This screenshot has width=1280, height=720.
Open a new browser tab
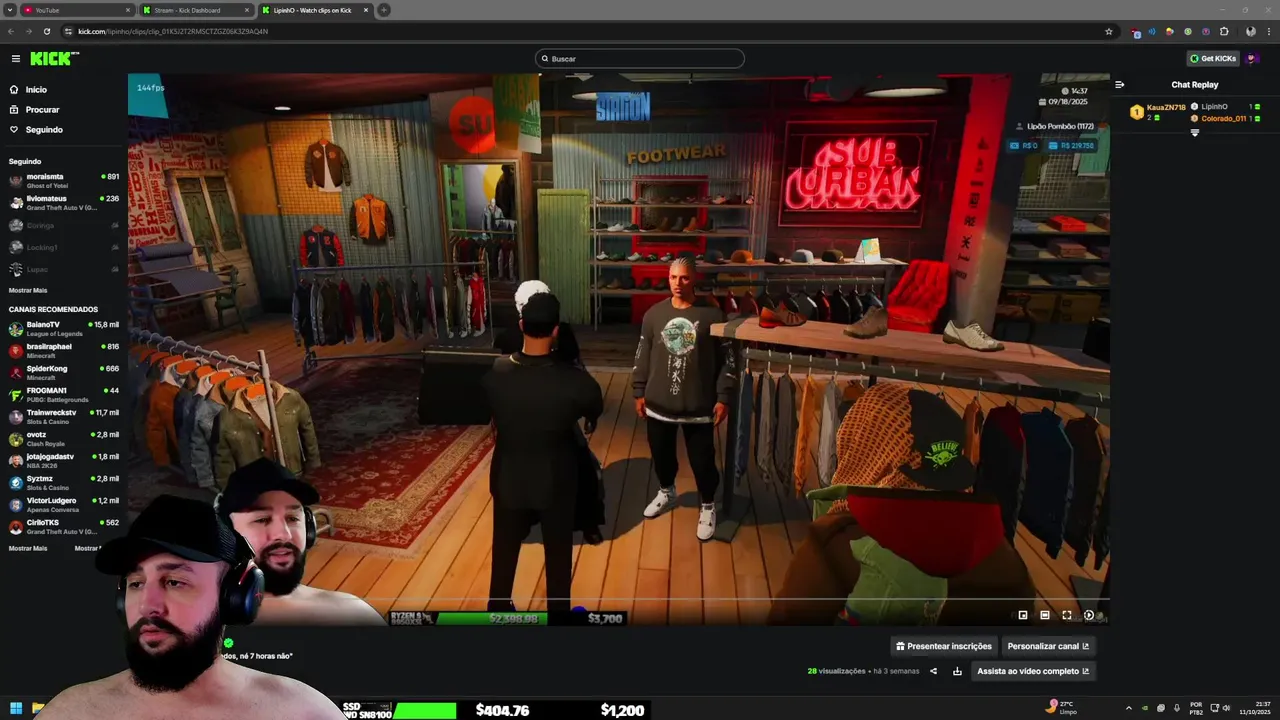point(384,10)
